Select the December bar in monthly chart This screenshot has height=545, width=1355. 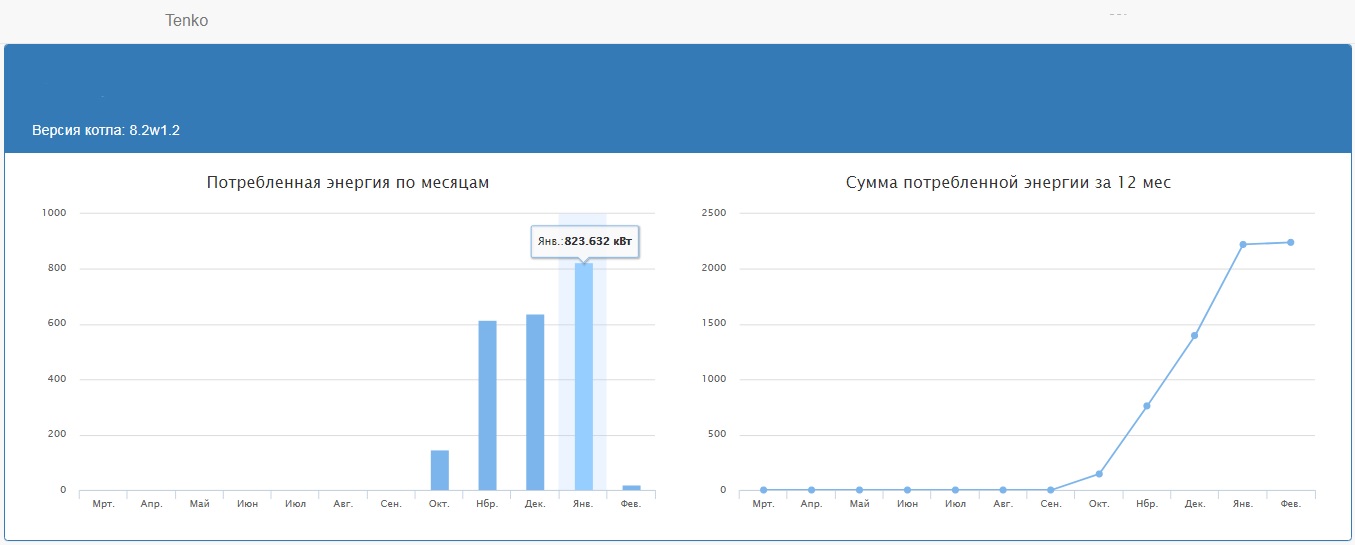pyautogui.click(x=535, y=402)
